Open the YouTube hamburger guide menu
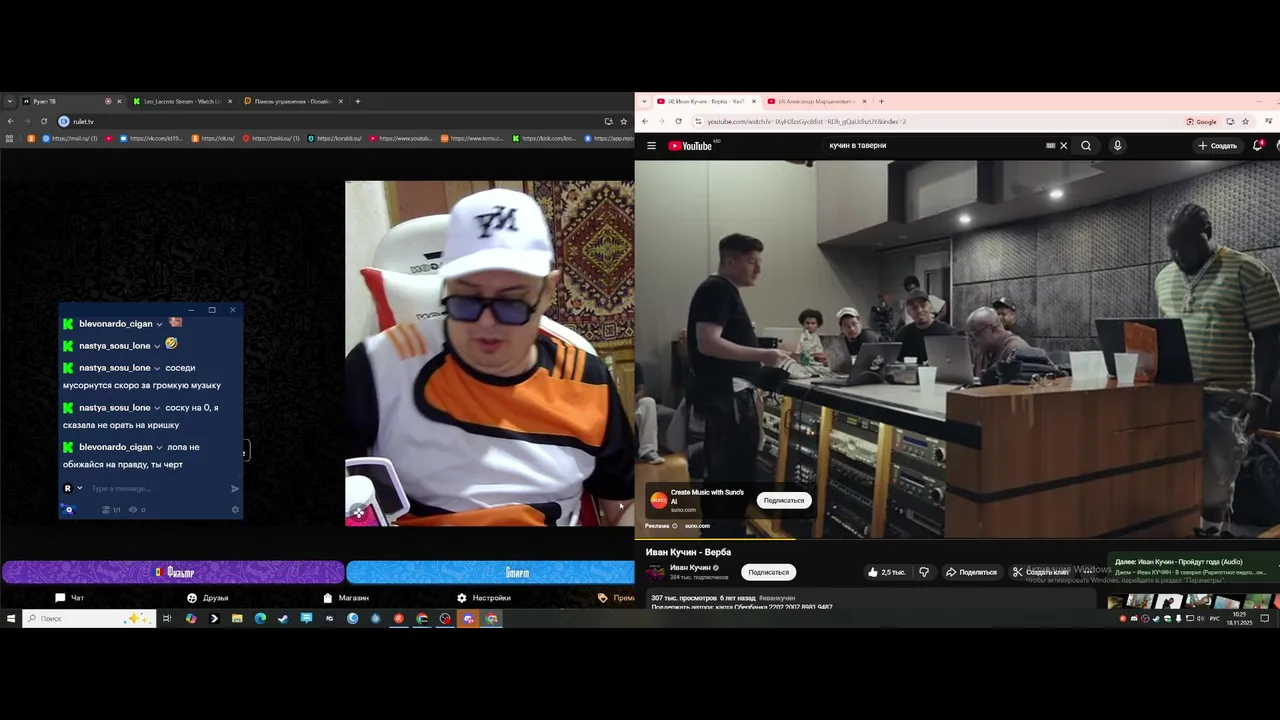 tap(651, 146)
